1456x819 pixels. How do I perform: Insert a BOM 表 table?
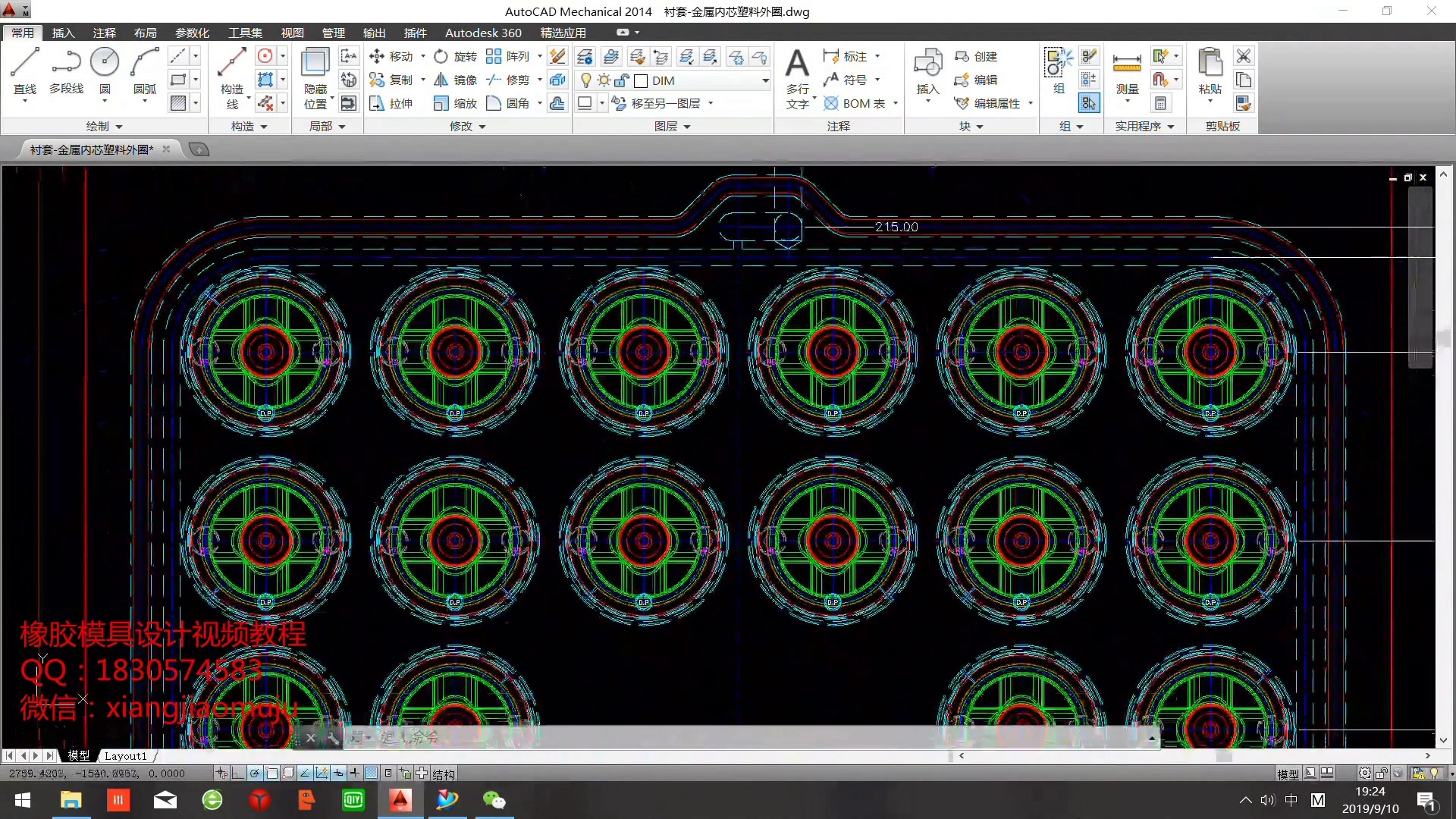[x=855, y=103]
